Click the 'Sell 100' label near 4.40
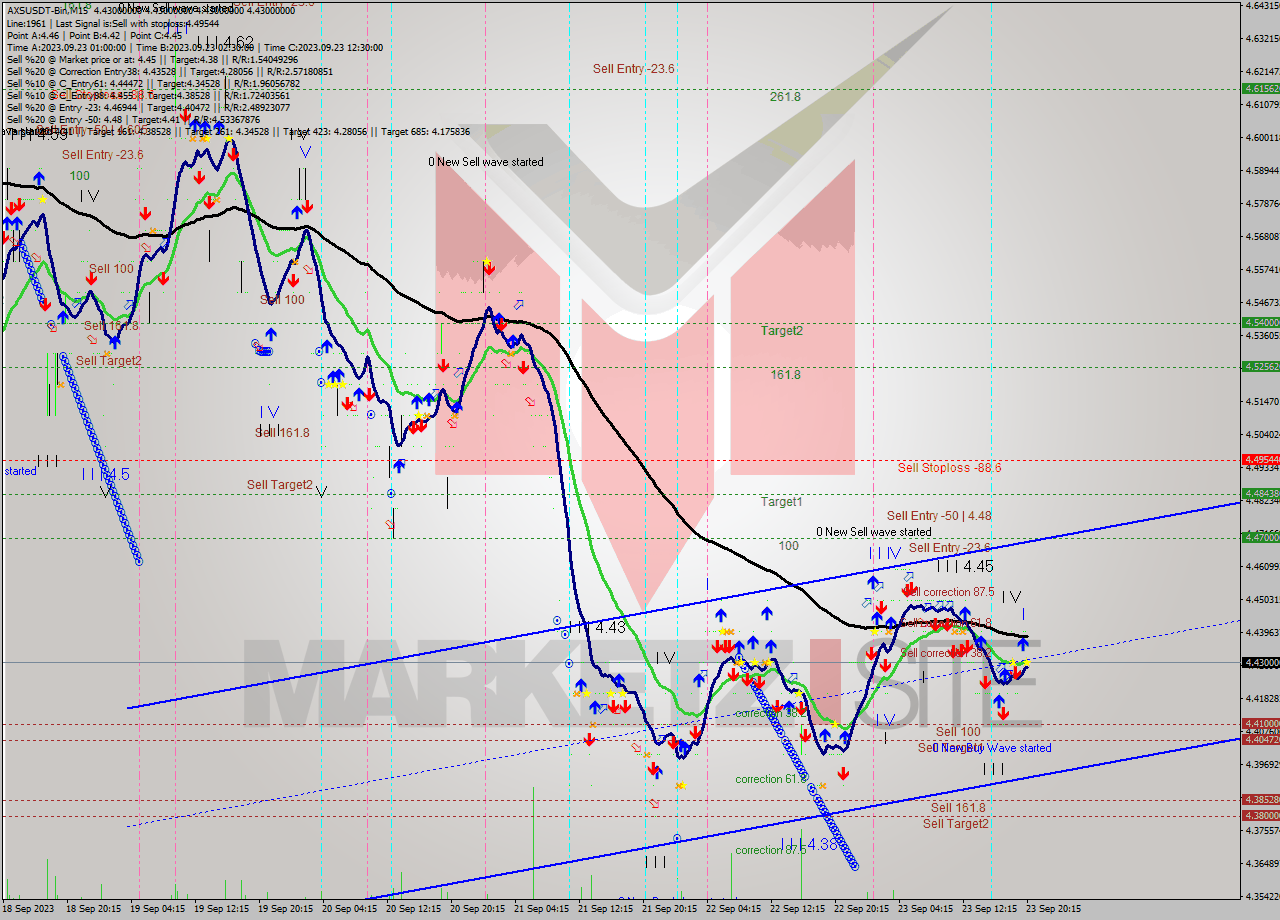This screenshot has width=1280, height=920. (x=958, y=732)
